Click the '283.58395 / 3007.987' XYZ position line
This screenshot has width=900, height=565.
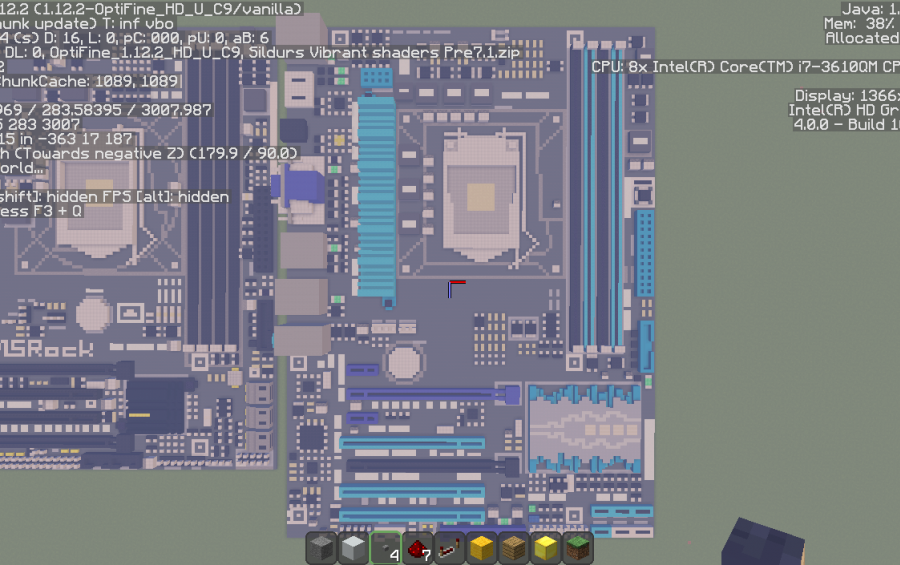click(x=106, y=110)
